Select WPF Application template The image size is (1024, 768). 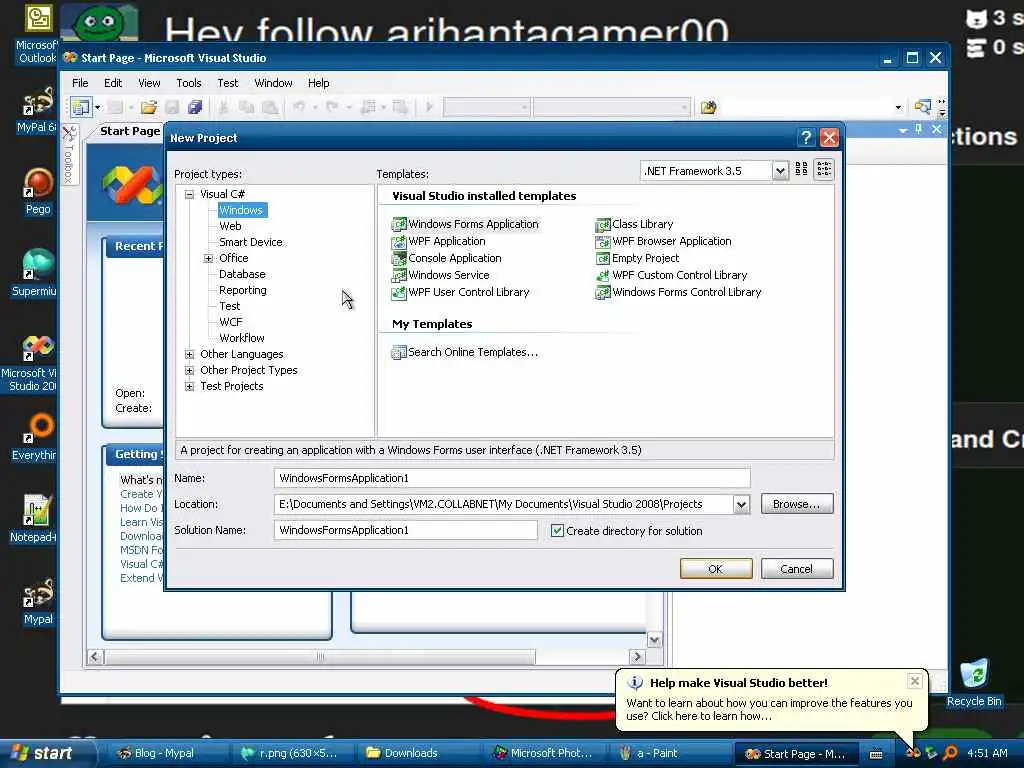[x=438, y=241]
